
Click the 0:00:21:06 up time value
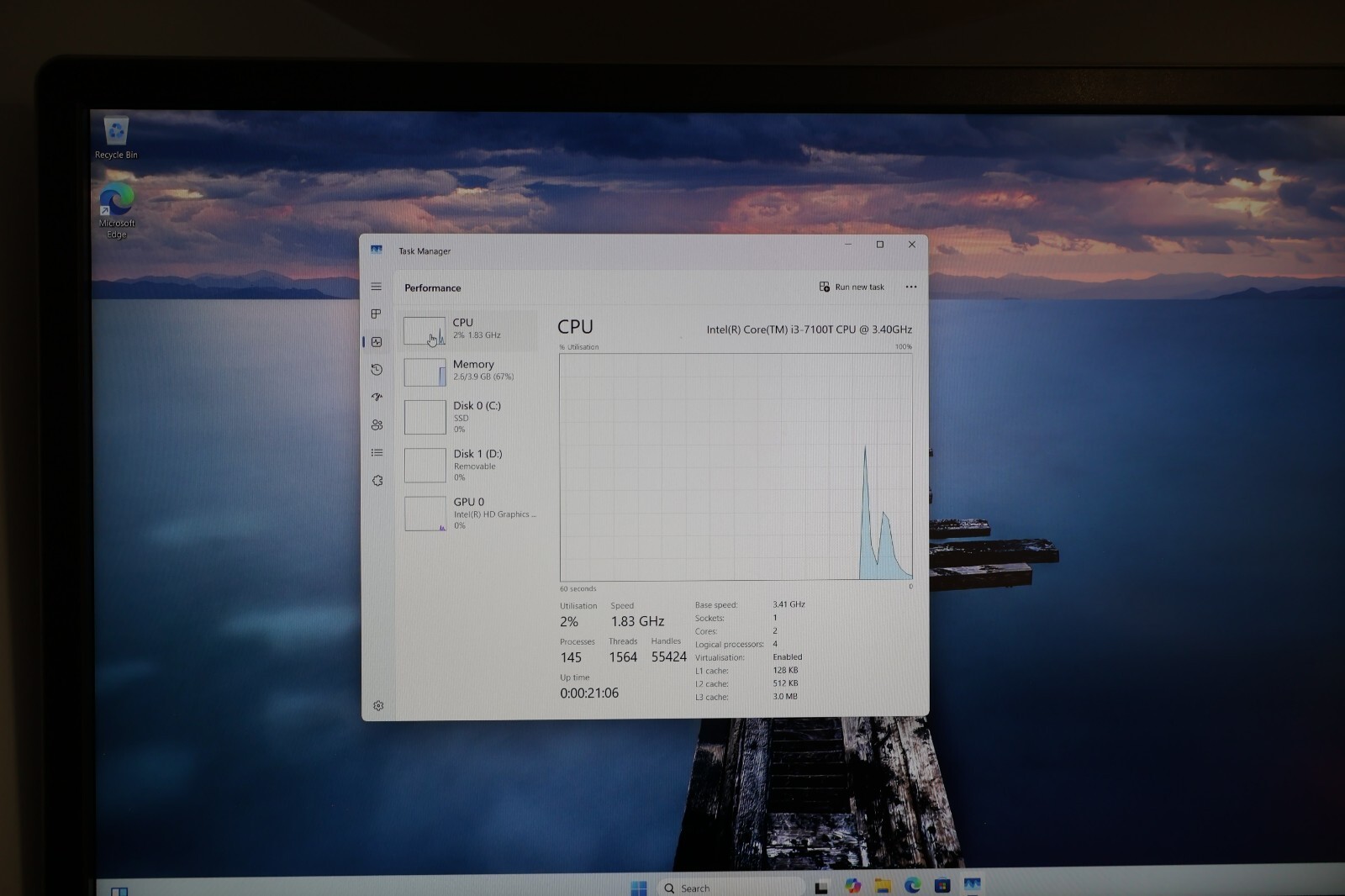click(589, 693)
